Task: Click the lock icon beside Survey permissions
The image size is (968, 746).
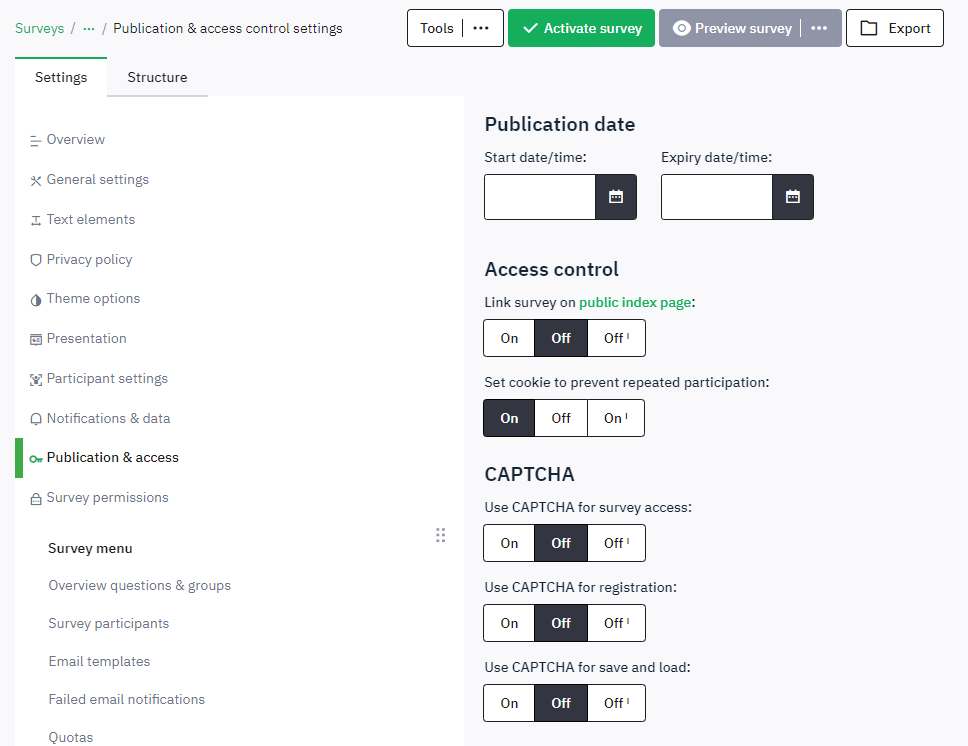Action: (36, 498)
